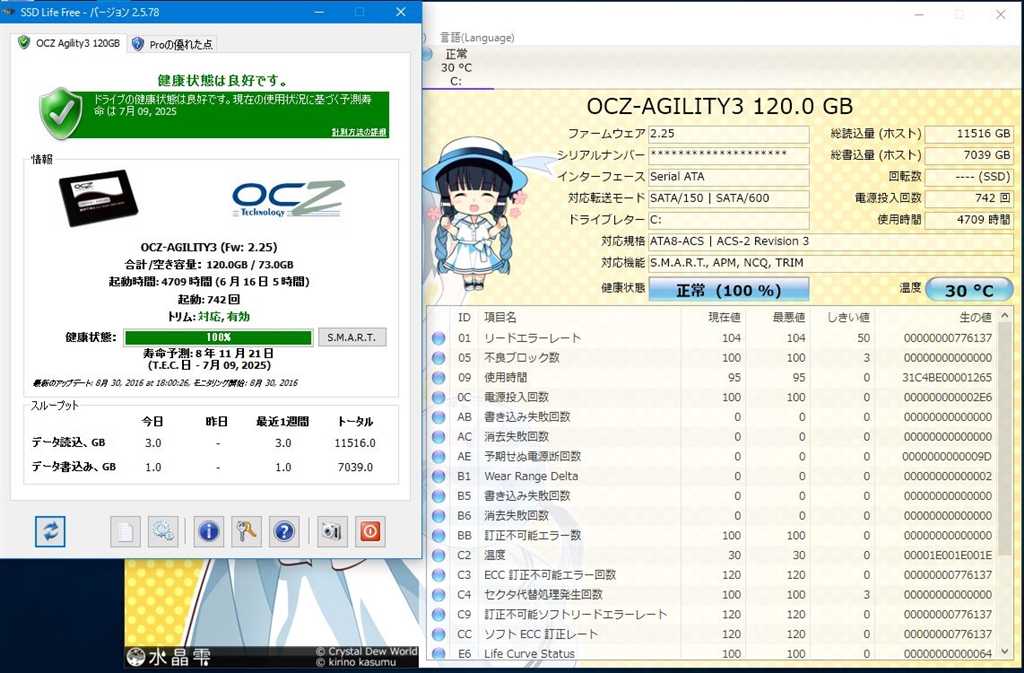Click the SMART list scroll down arrow
1024x673 pixels.
1005,652
